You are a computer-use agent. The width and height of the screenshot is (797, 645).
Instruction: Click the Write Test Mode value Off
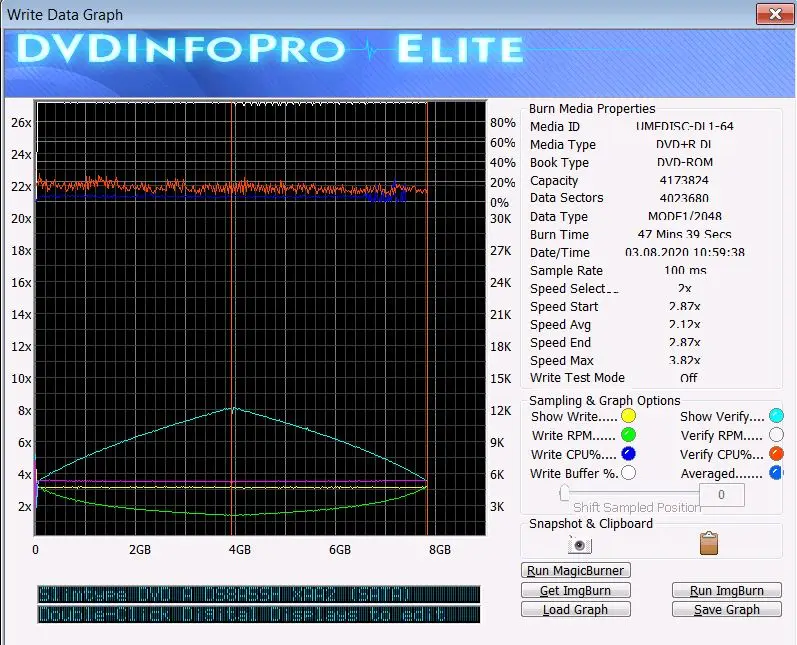click(689, 378)
